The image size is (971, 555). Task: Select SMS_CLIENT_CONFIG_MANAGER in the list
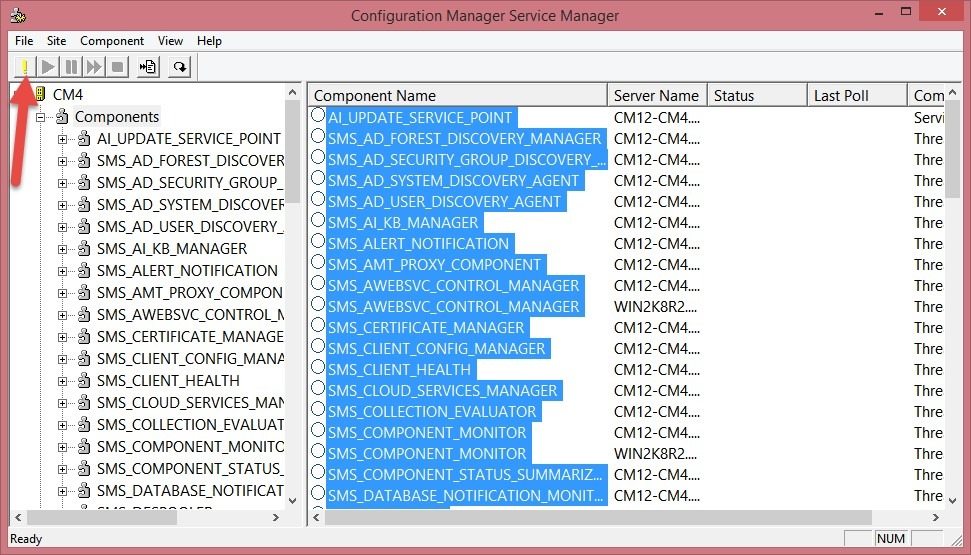pyautogui.click(x=437, y=348)
